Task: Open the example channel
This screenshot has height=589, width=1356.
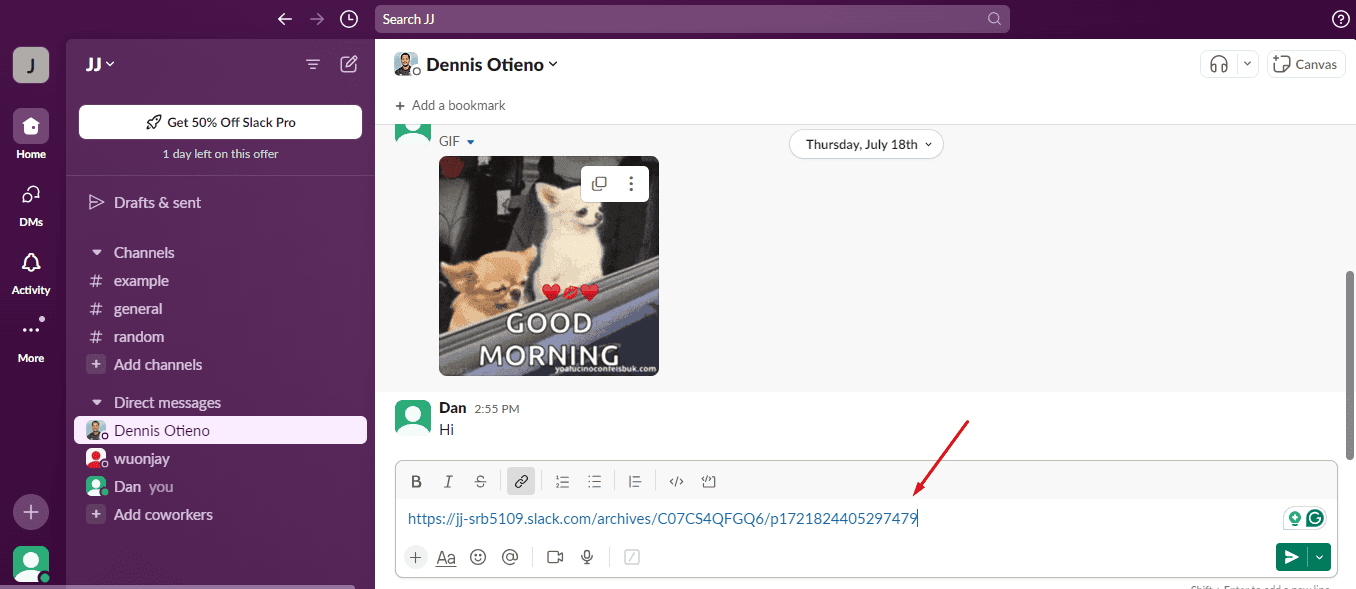Action: [141, 281]
